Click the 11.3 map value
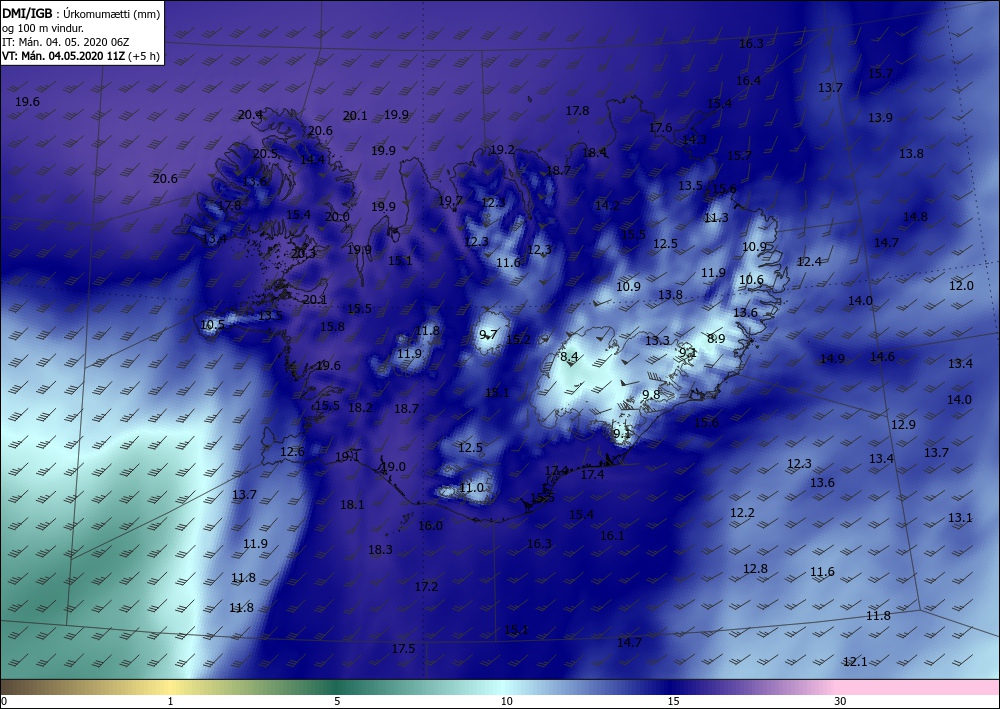The height and width of the screenshot is (709, 1000). [x=716, y=218]
